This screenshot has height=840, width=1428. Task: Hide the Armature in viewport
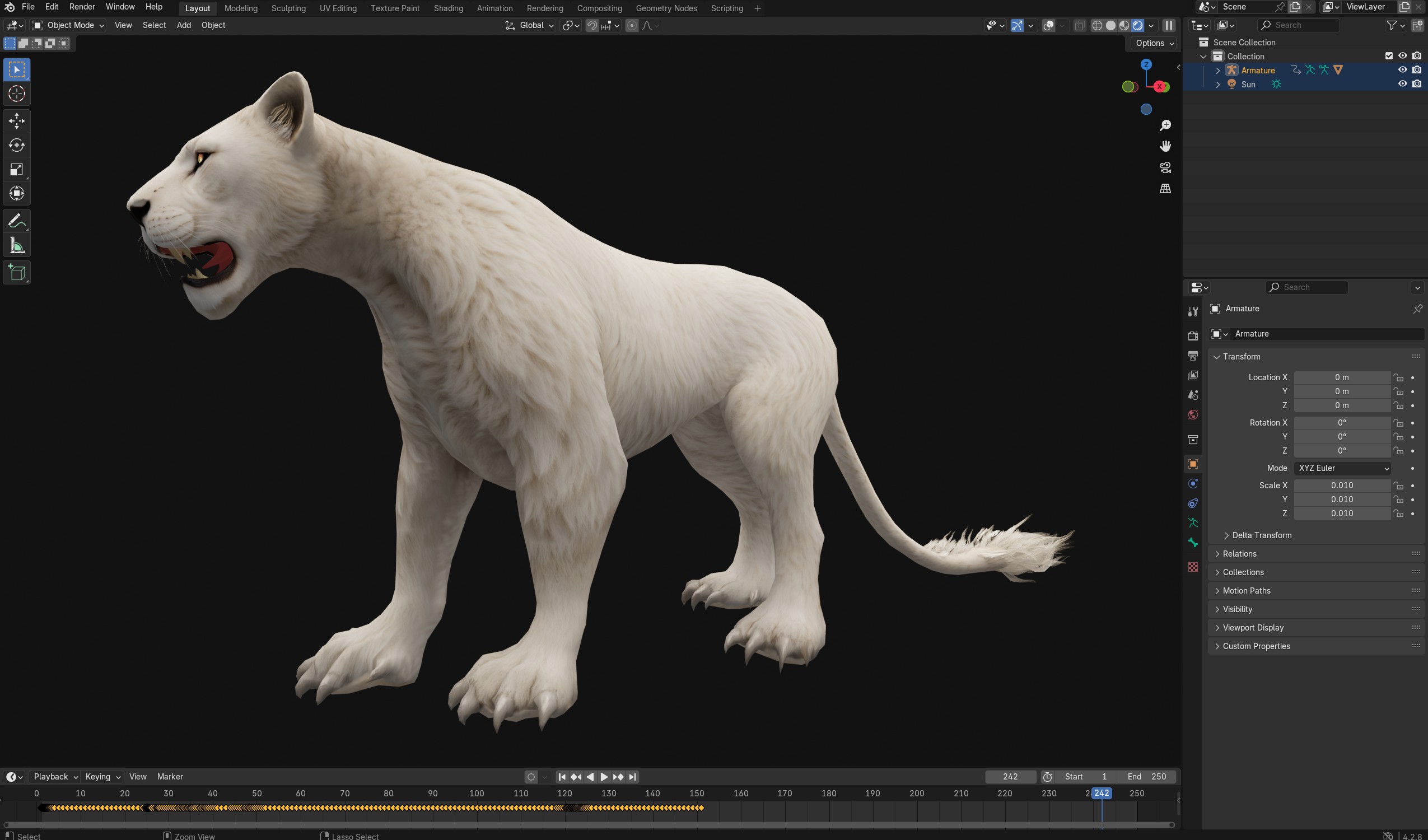(x=1402, y=69)
